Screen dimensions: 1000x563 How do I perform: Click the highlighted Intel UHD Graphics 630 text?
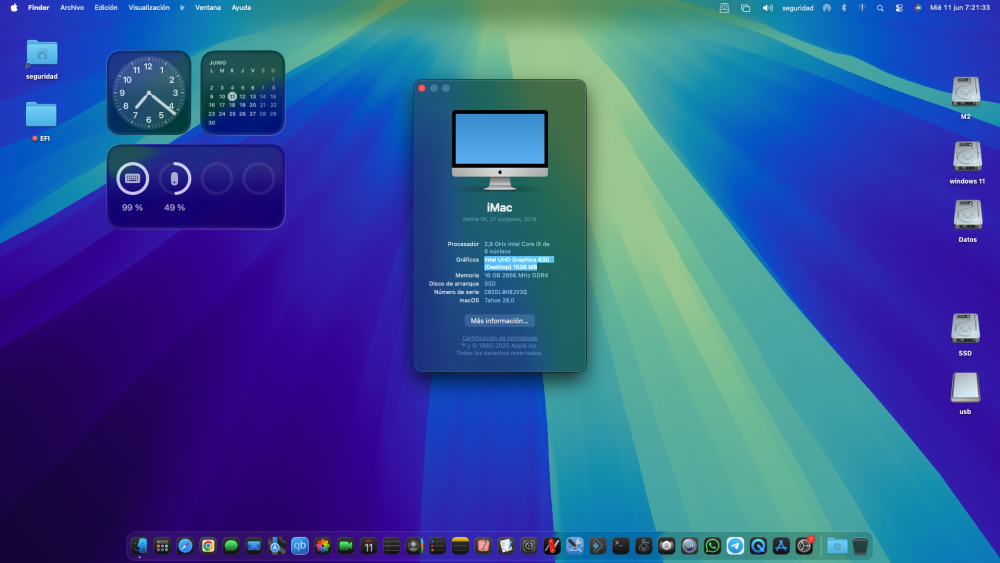click(x=518, y=263)
